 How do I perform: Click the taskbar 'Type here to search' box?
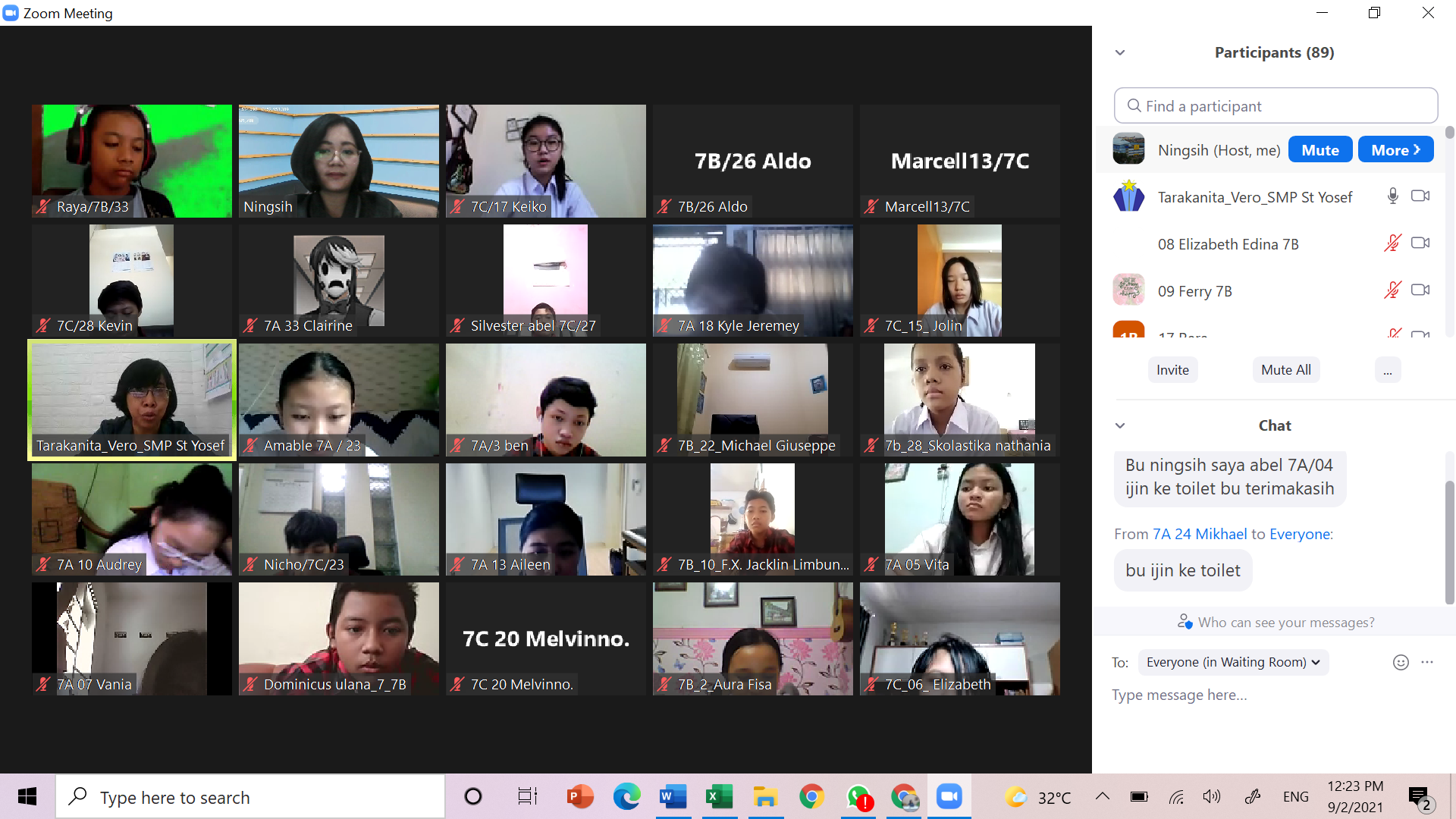(250, 796)
